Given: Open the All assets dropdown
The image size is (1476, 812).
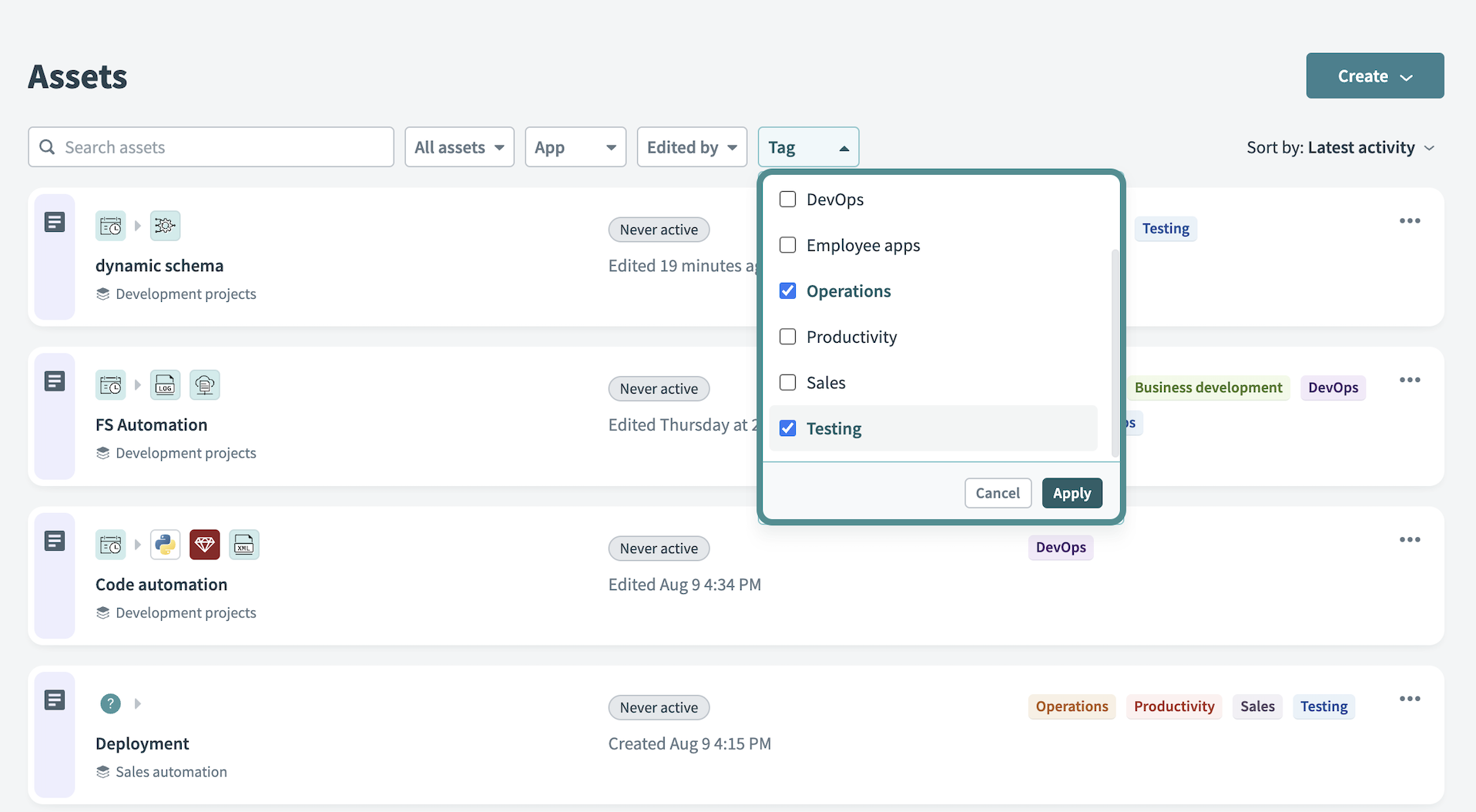Looking at the screenshot, I should click(459, 147).
